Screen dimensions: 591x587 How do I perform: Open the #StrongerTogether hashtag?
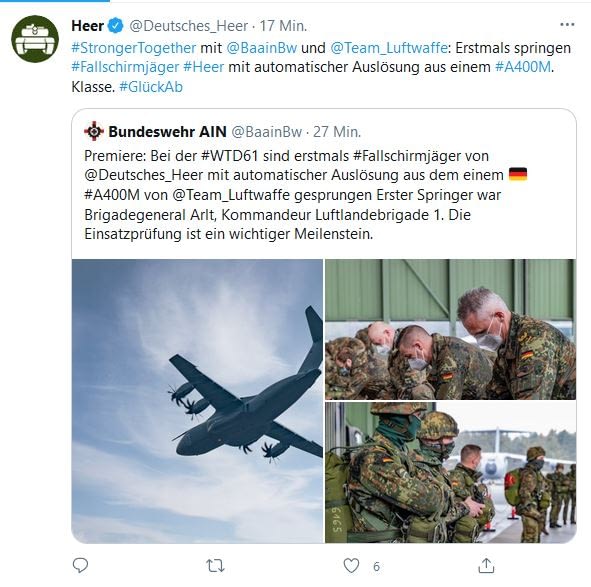click(134, 48)
